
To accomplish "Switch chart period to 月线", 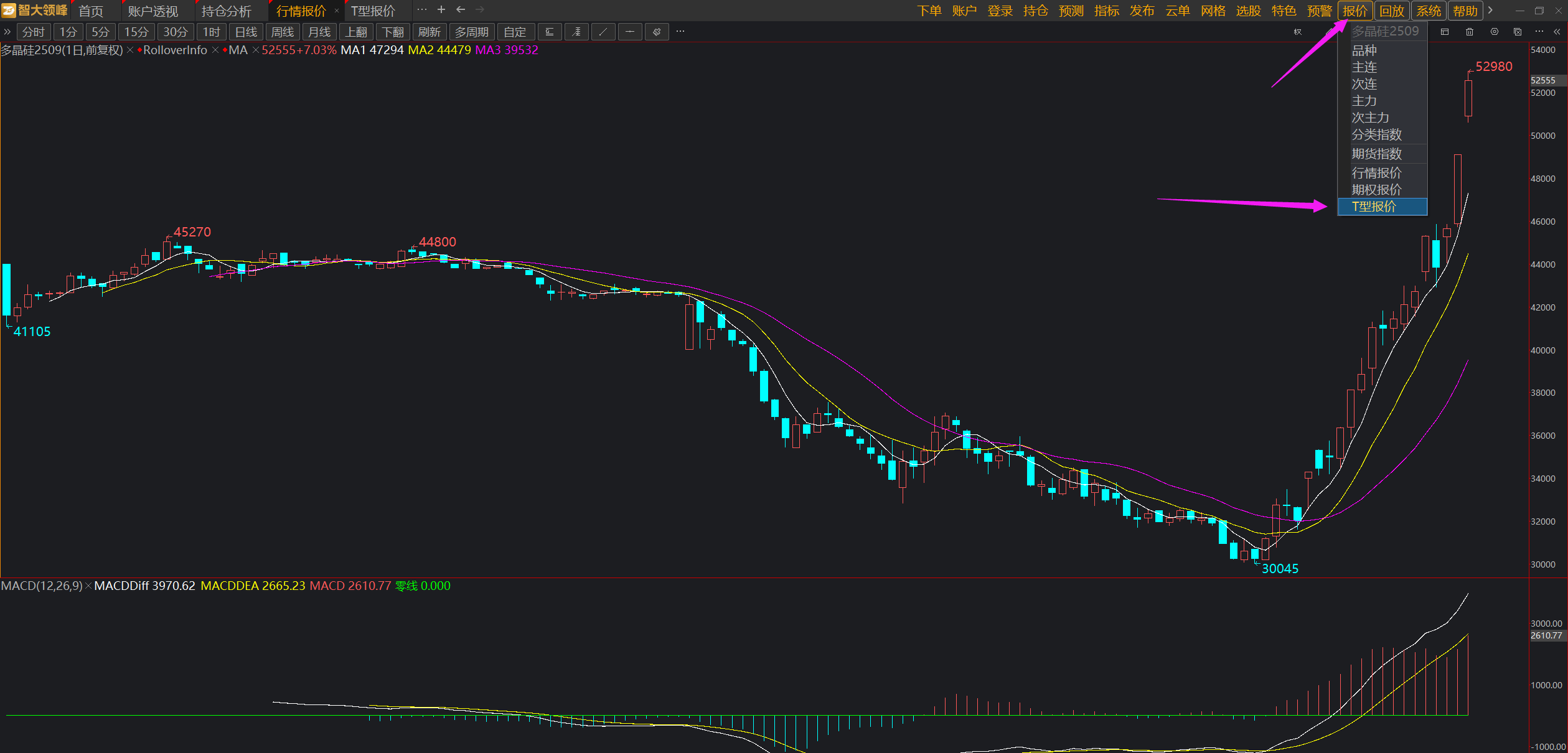I will point(319,32).
